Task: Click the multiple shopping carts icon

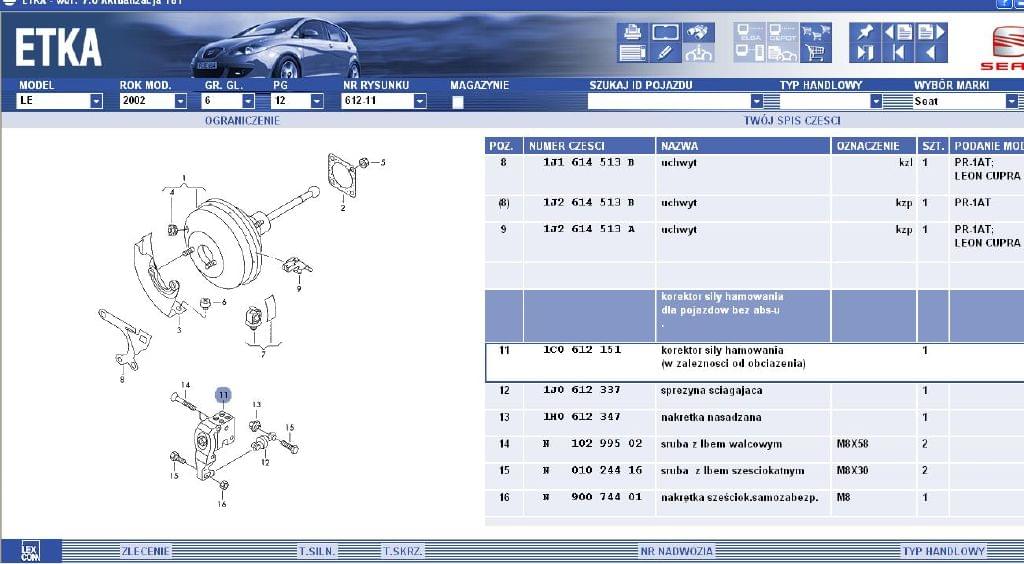Action: (x=815, y=33)
